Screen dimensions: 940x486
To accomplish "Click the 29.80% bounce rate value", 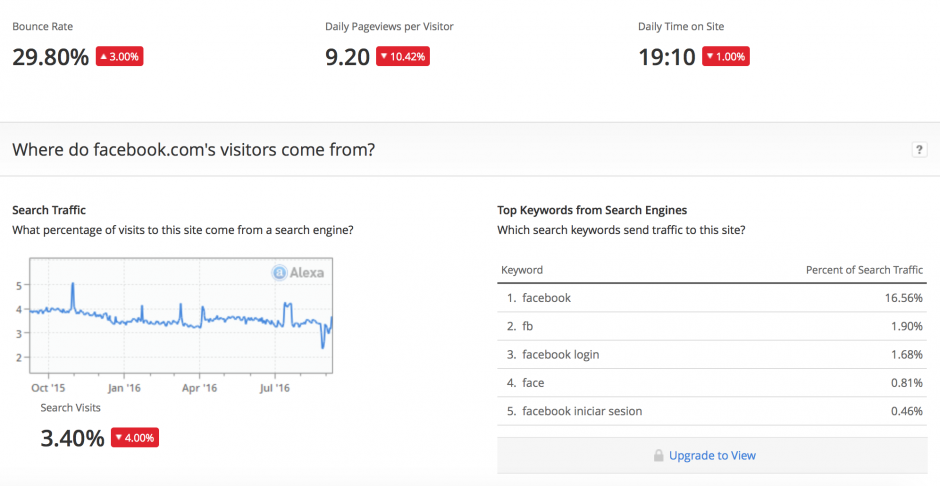I will (x=50, y=58).
